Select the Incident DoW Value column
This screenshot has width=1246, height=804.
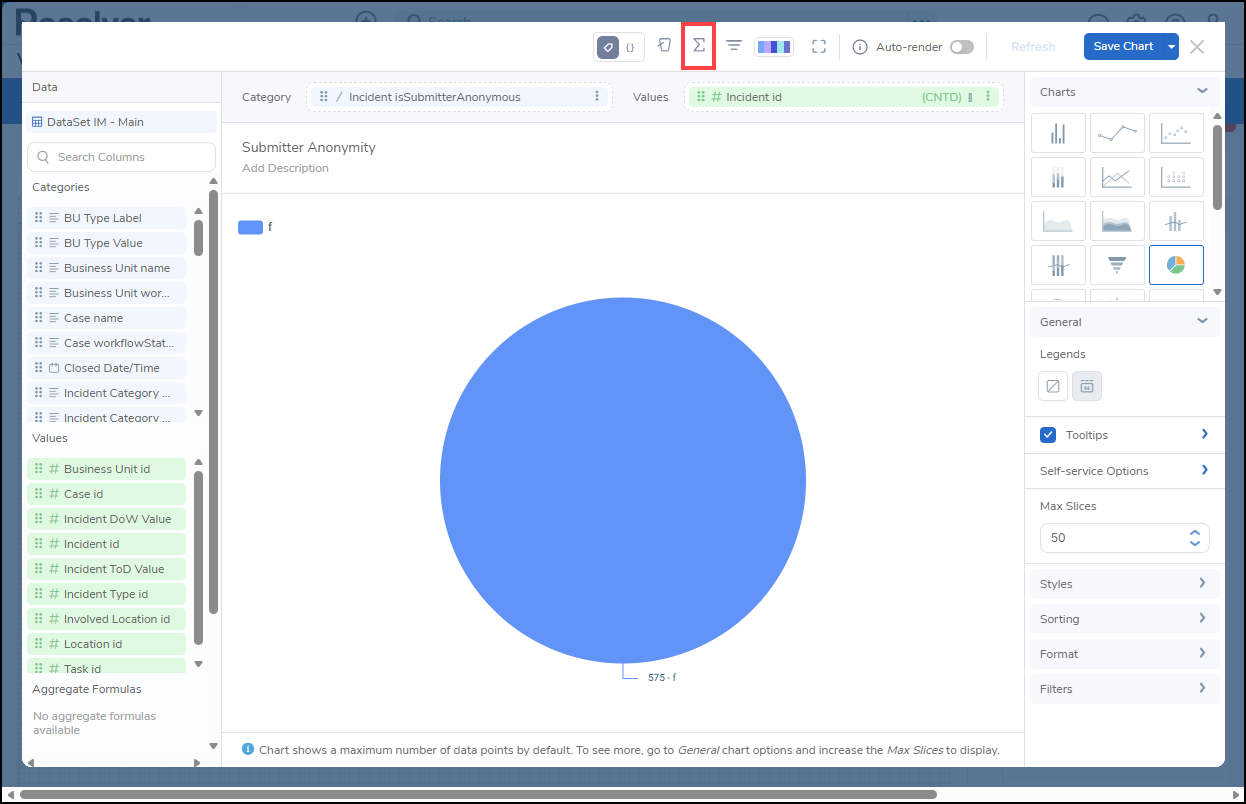tap(107, 519)
